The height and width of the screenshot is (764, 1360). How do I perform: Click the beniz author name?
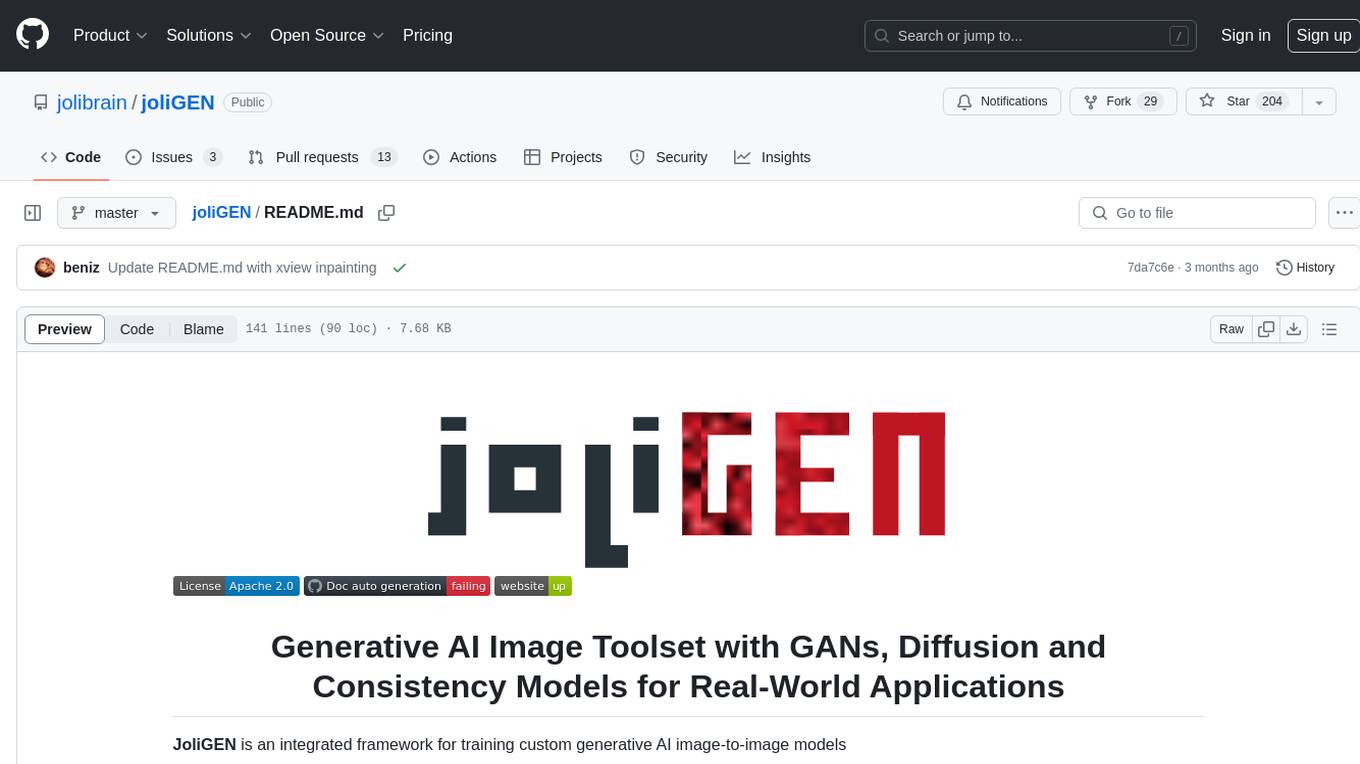(81, 268)
